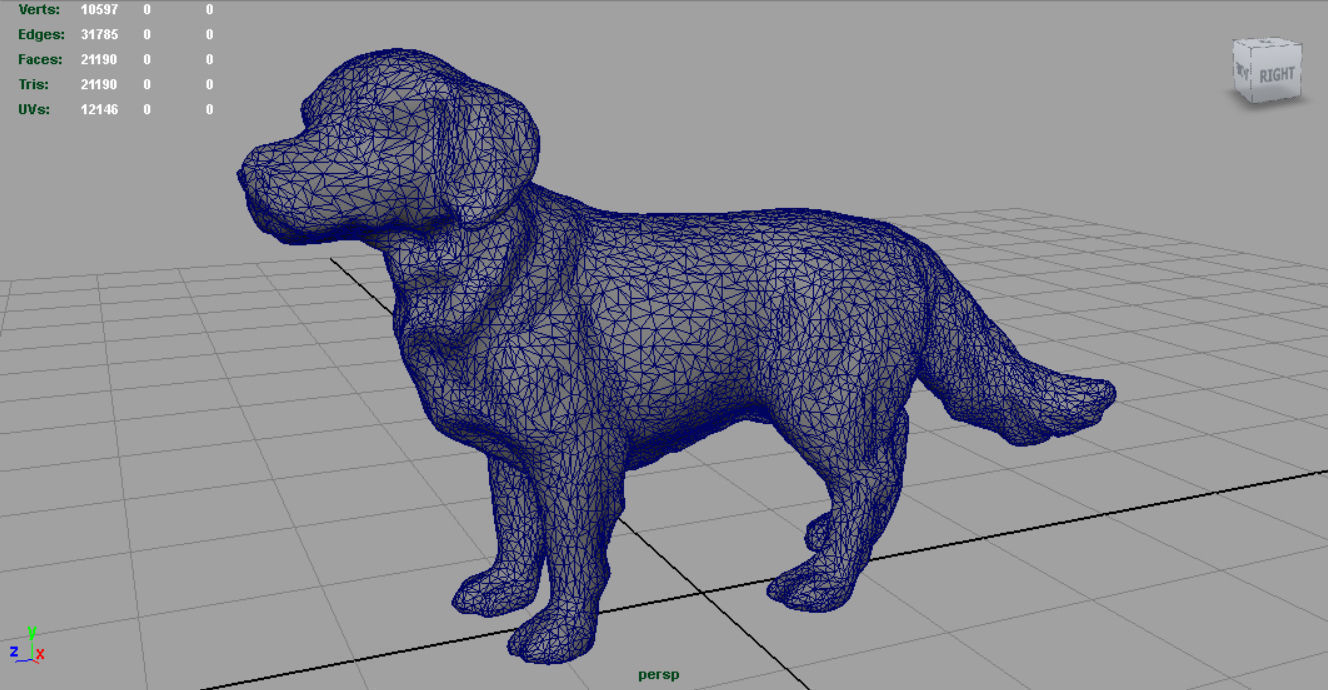This screenshot has height=690, width=1328.
Task: Click the persp camera label
Action: (658, 675)
